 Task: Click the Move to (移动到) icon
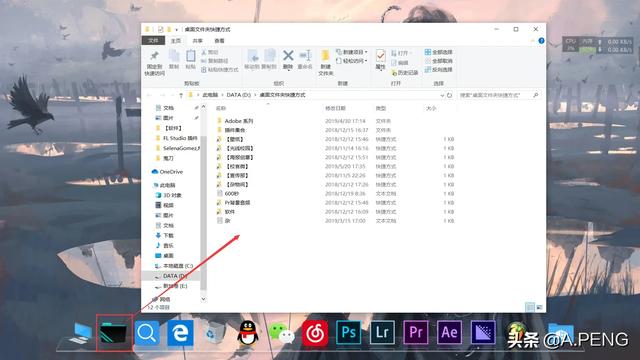coord(252,59)
